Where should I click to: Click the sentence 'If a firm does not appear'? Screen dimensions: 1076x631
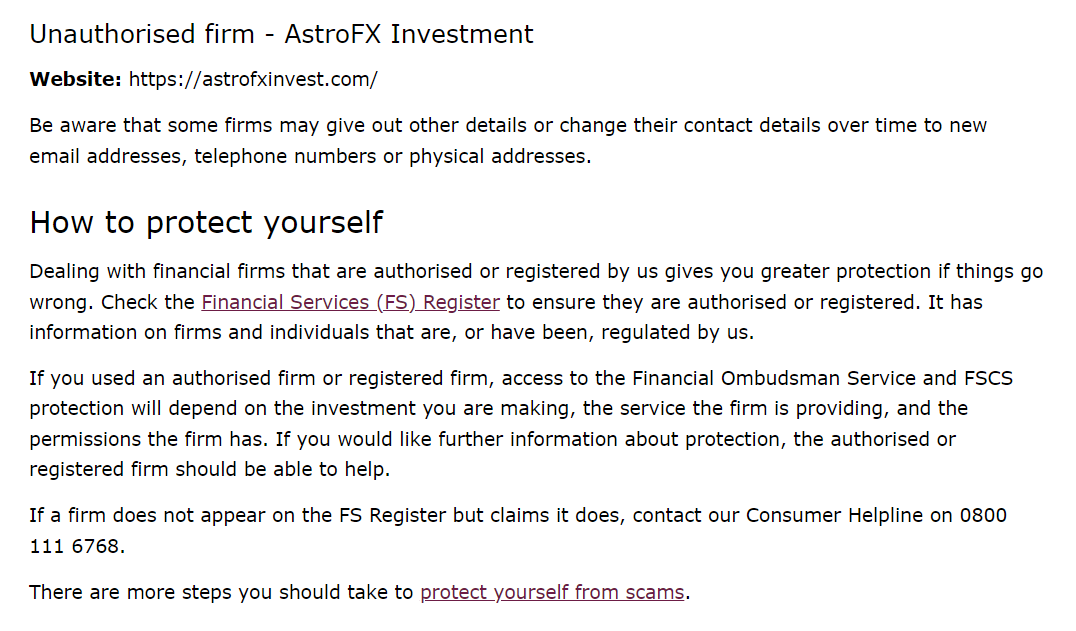pyautogui.click(x=518, y=531)
